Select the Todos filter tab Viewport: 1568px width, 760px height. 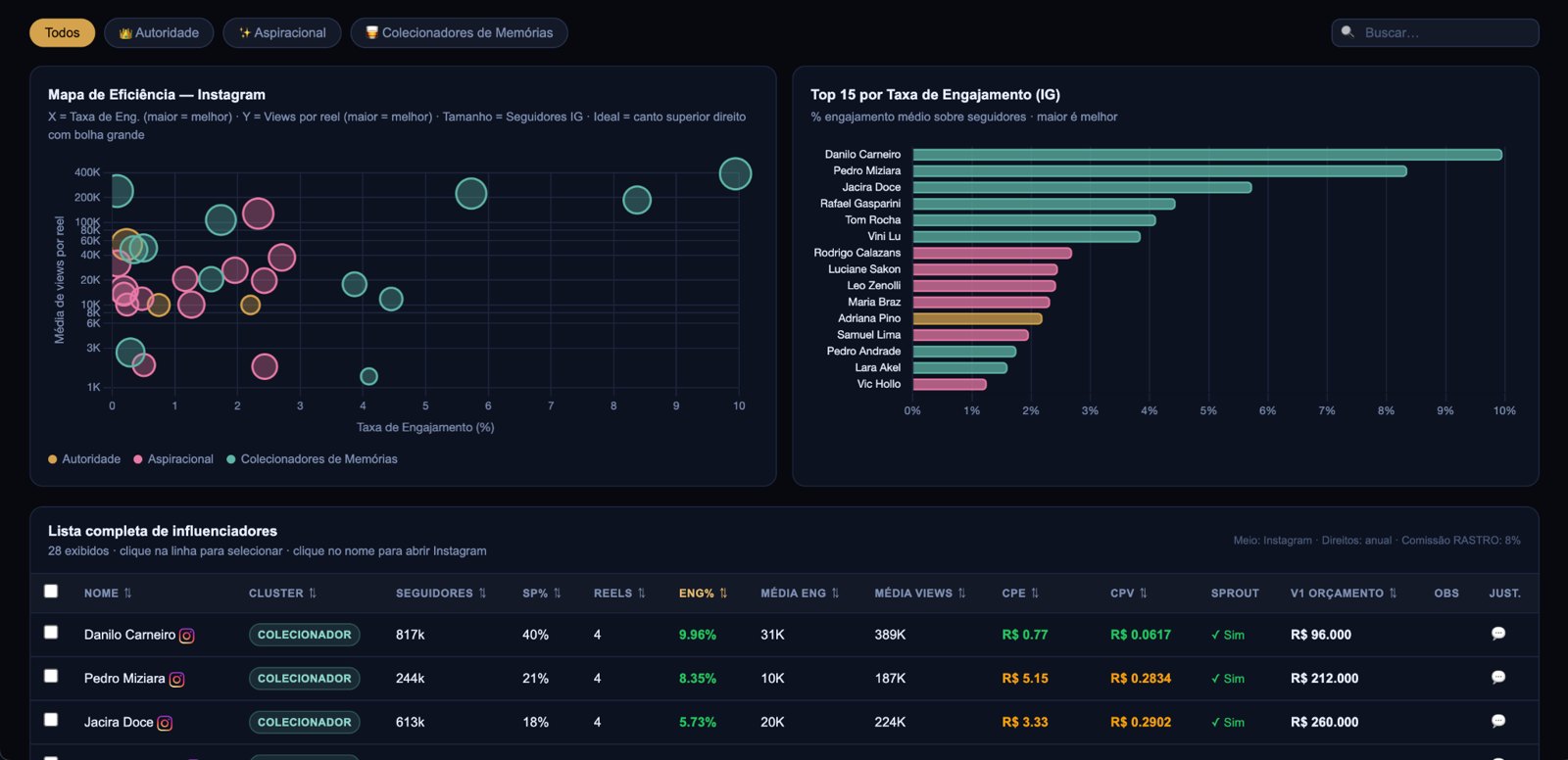pos(62,32)
